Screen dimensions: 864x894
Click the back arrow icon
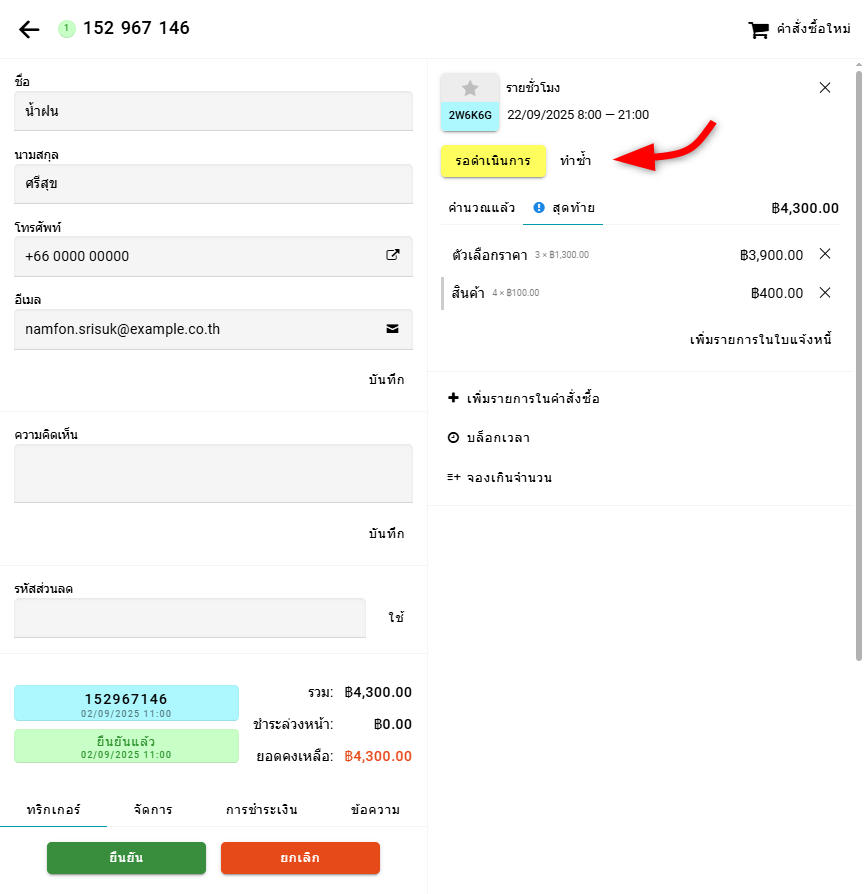click(29, 29)
